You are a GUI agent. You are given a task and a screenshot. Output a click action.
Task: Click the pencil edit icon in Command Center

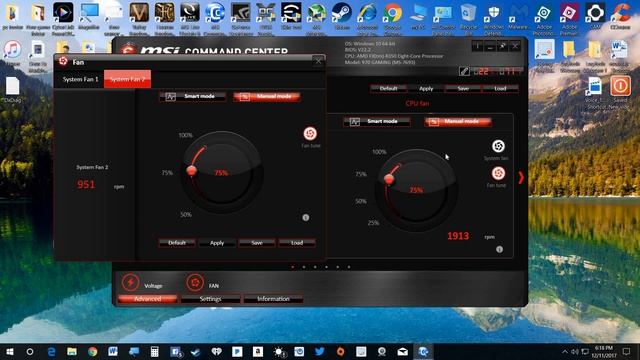pyautogui.click(x=464, y=71)
